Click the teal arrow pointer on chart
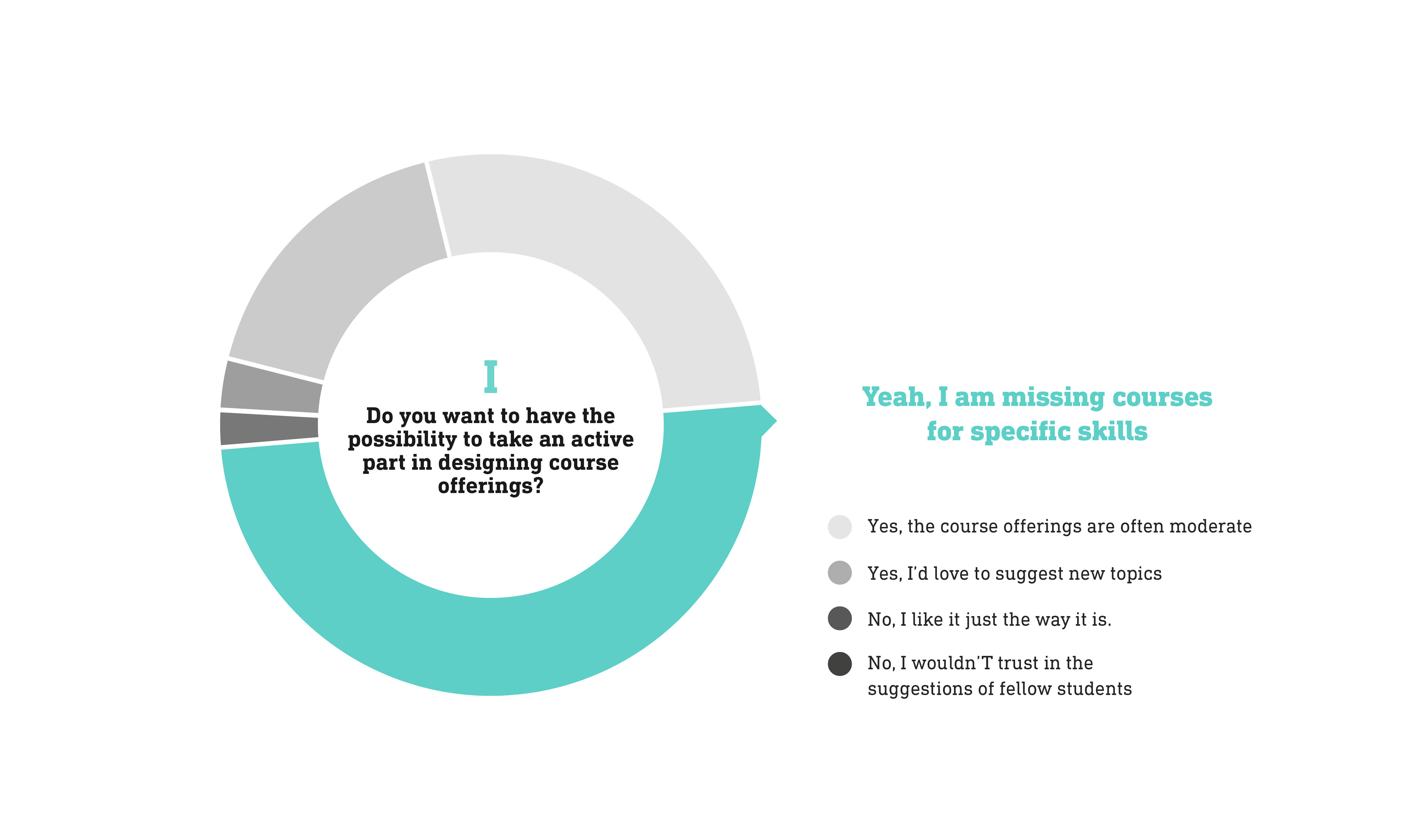1406x840 pixels. tap(769, 421)
